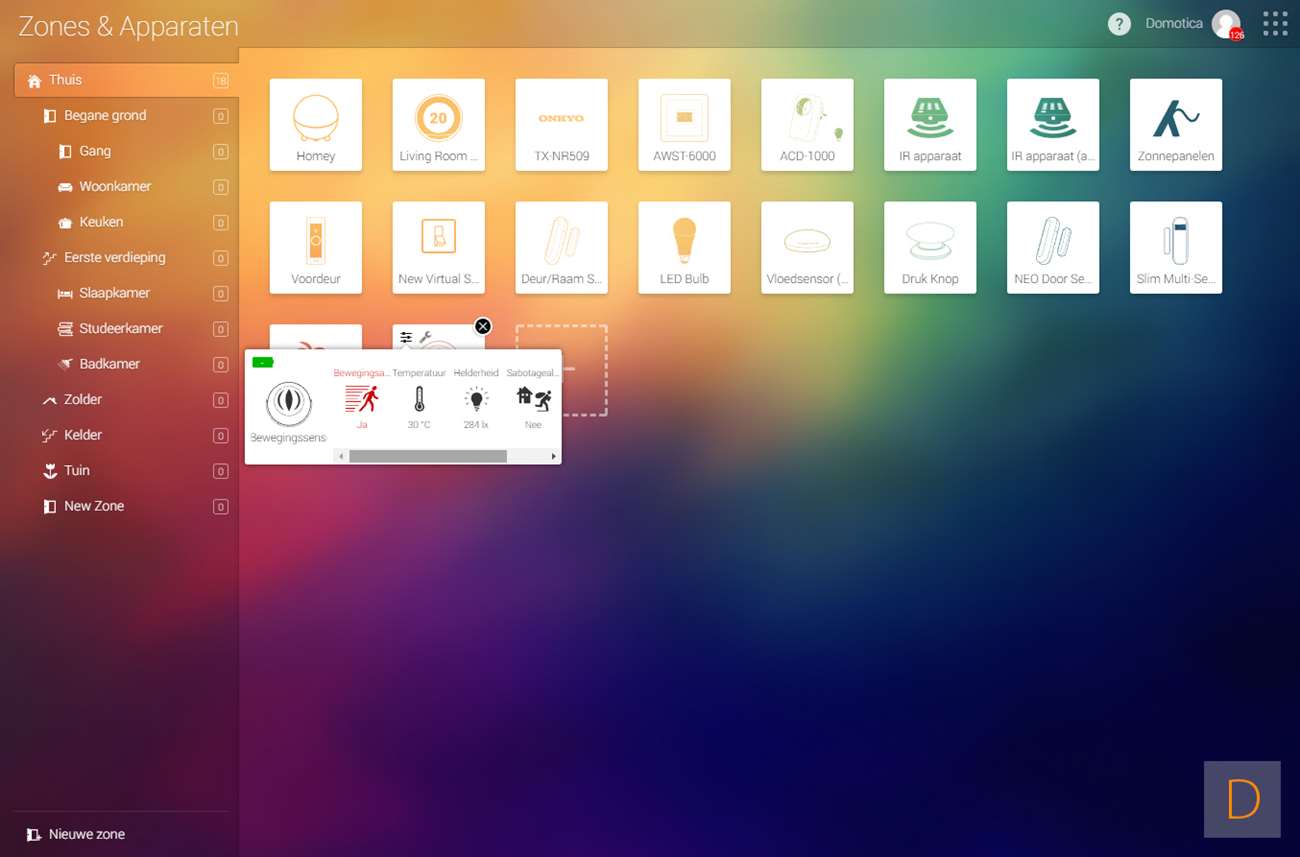Open the help question mark icon
Screen dimensions: 1300x857
[x=1119, y=24]
